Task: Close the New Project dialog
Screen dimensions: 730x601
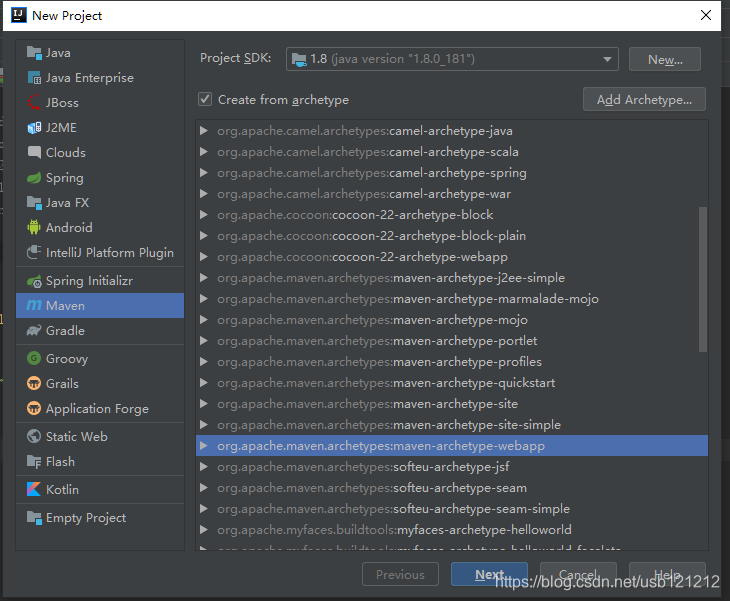Action: point(705,15)
